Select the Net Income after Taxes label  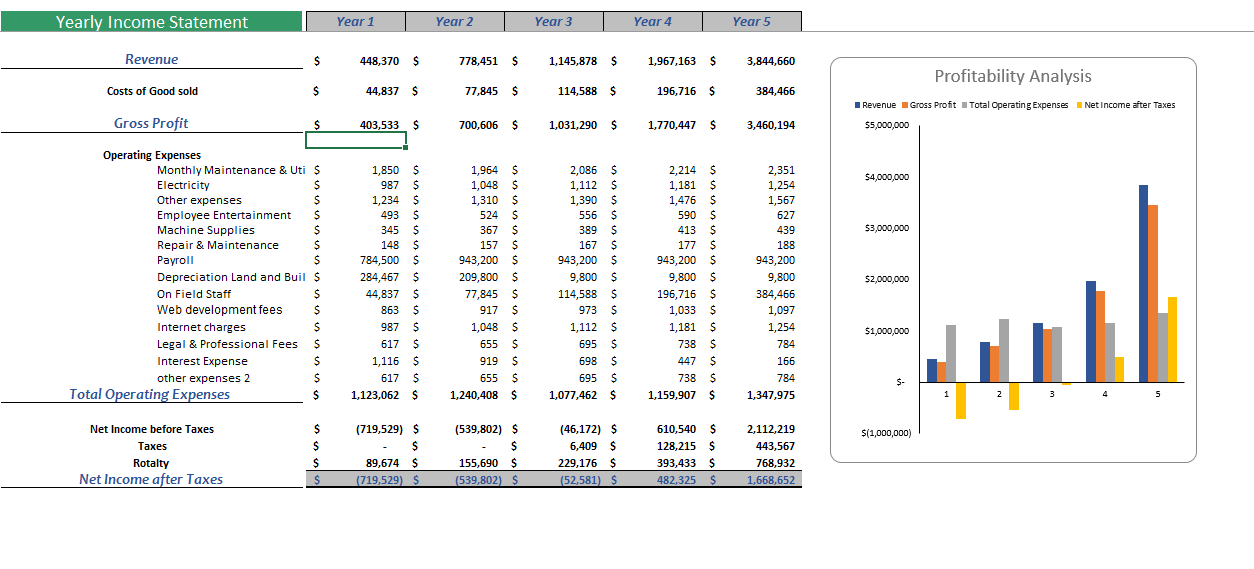(151, 479)
